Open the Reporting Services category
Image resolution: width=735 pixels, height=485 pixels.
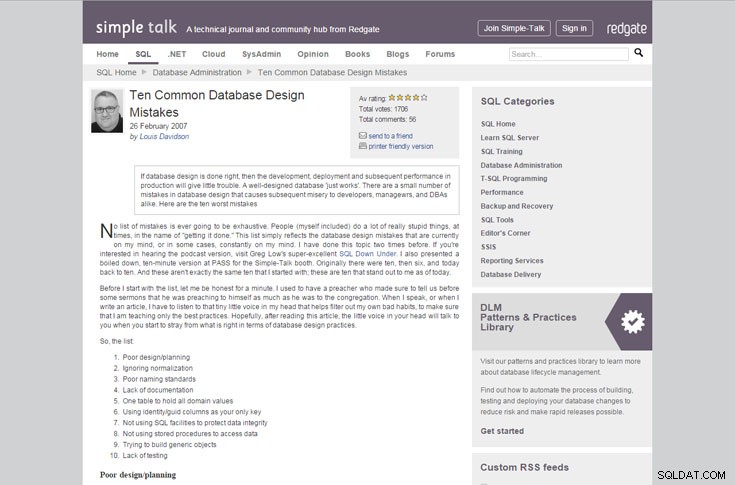click(x=512, y=261)
